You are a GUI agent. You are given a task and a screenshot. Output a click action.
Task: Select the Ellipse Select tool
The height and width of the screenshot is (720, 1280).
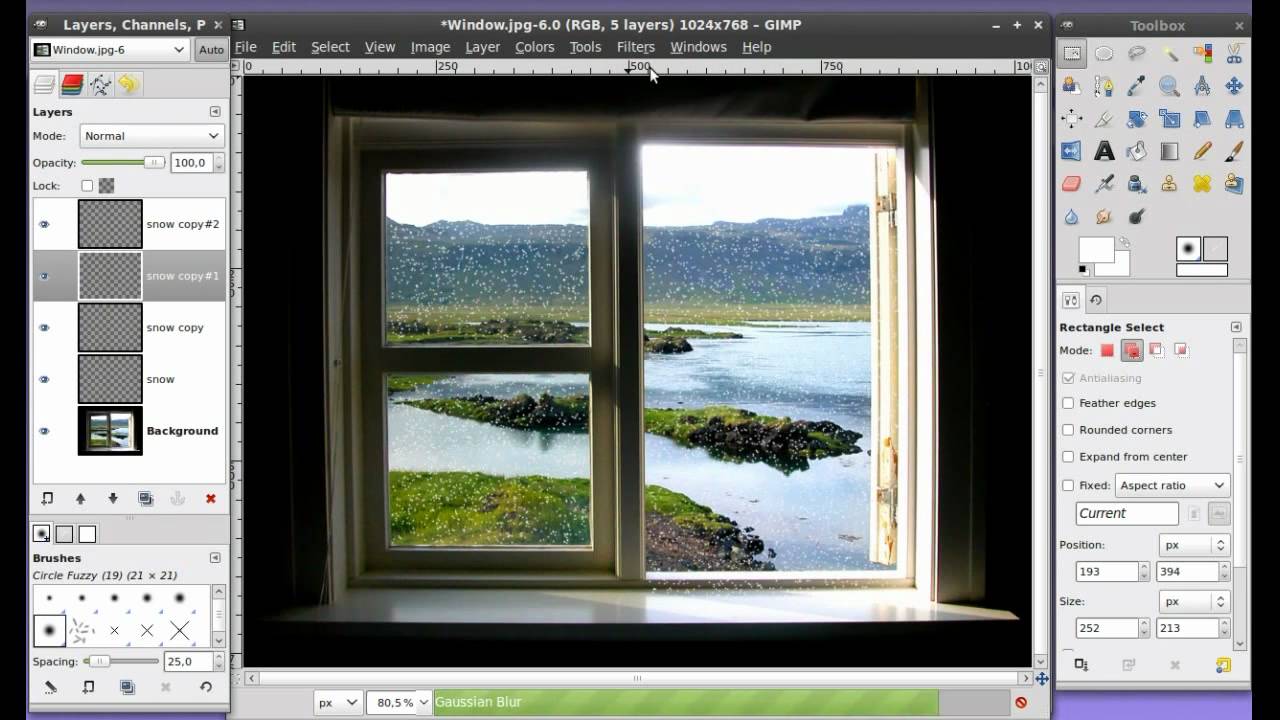tap(1104, 54)
